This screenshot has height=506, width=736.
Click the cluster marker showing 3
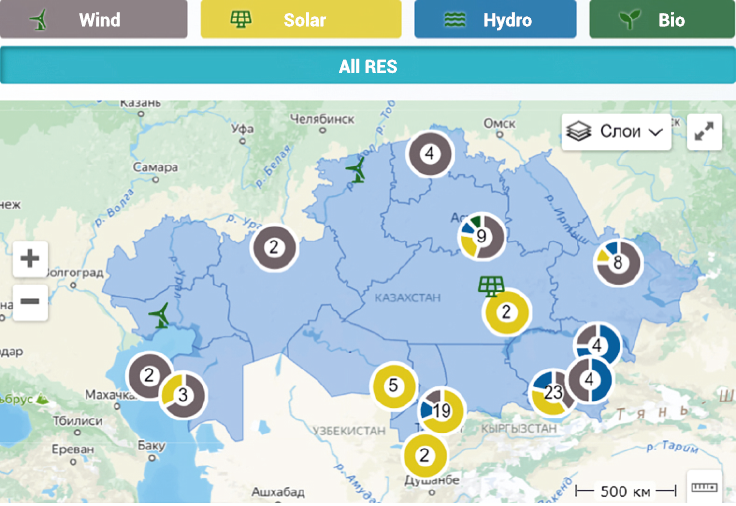point(183,395)
